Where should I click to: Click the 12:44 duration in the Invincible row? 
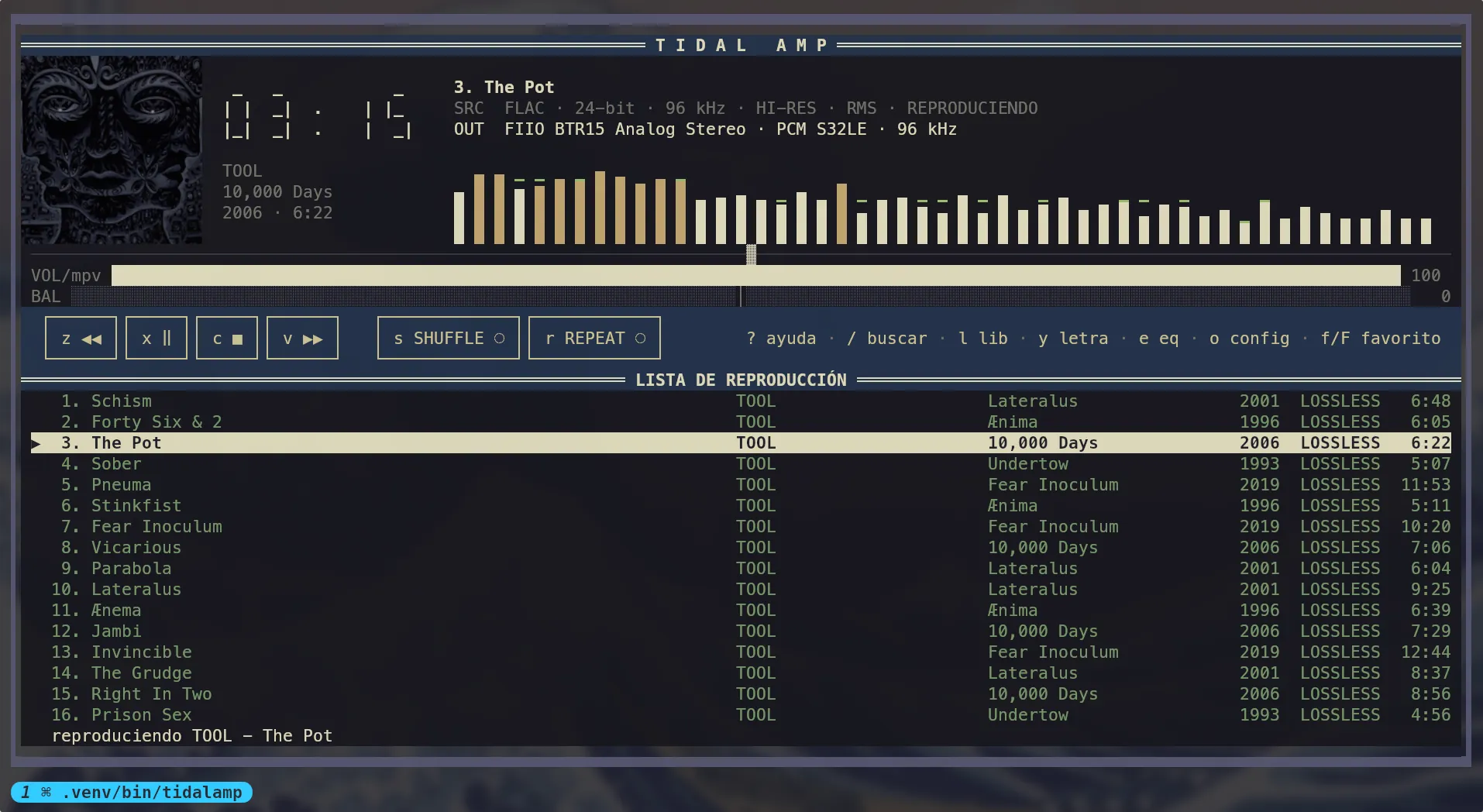click(1426, 652)
